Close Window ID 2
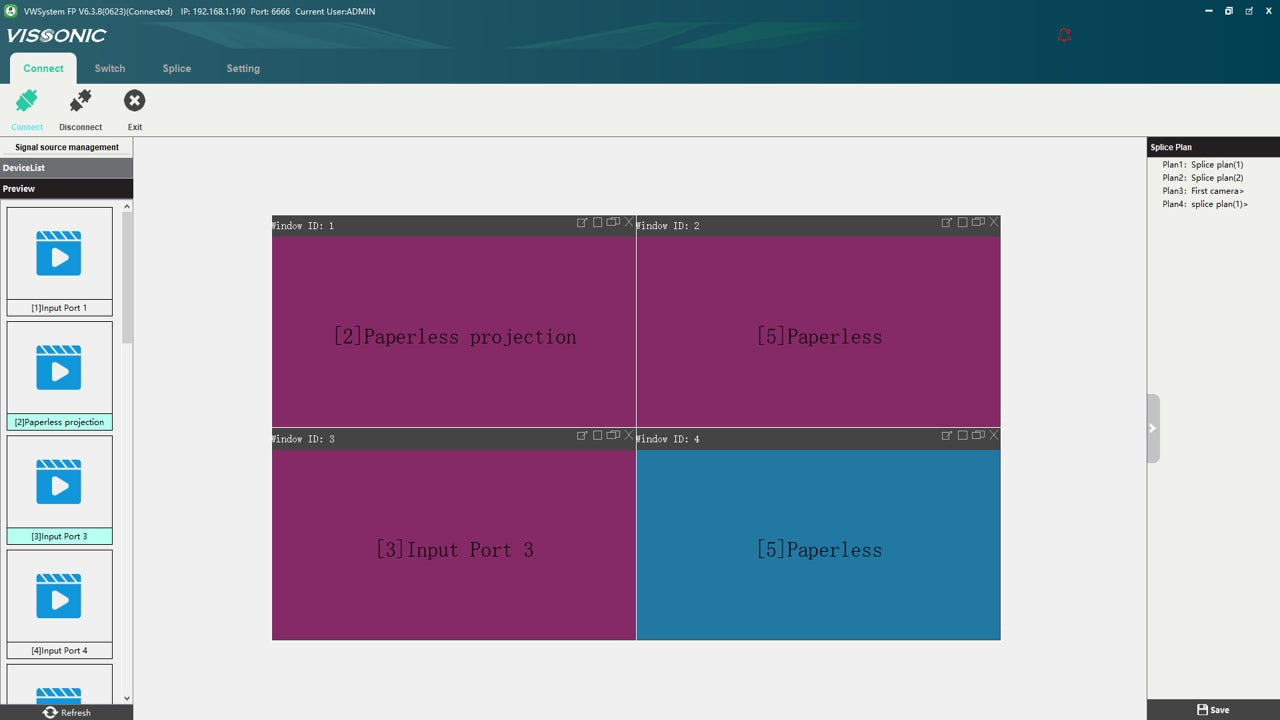This screenshot has height=720, width=1280. coord(994,223)
